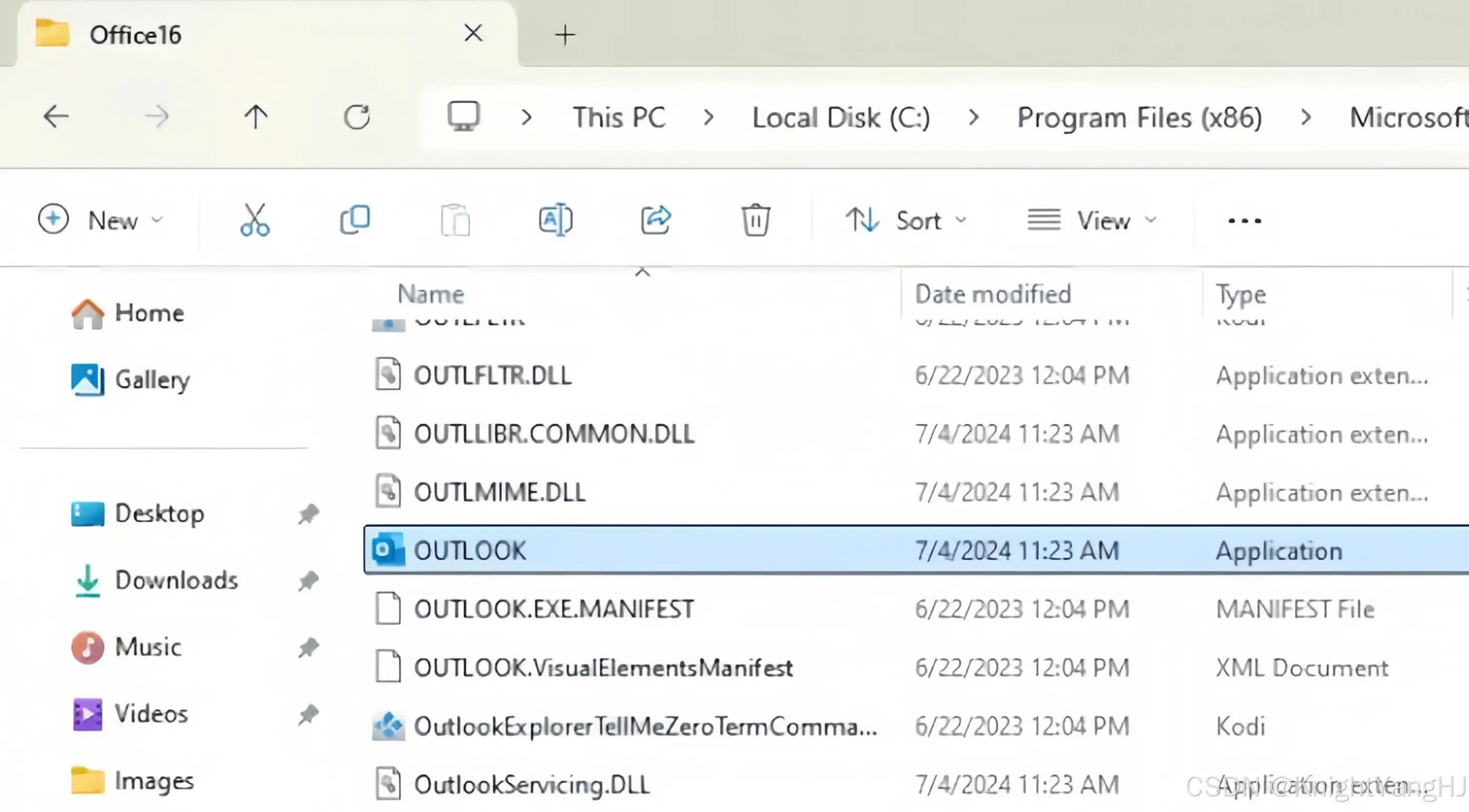This screenshot has height=812, width=1469.
Task: Add a new tab with plus
Action: [x=565, y=35]
